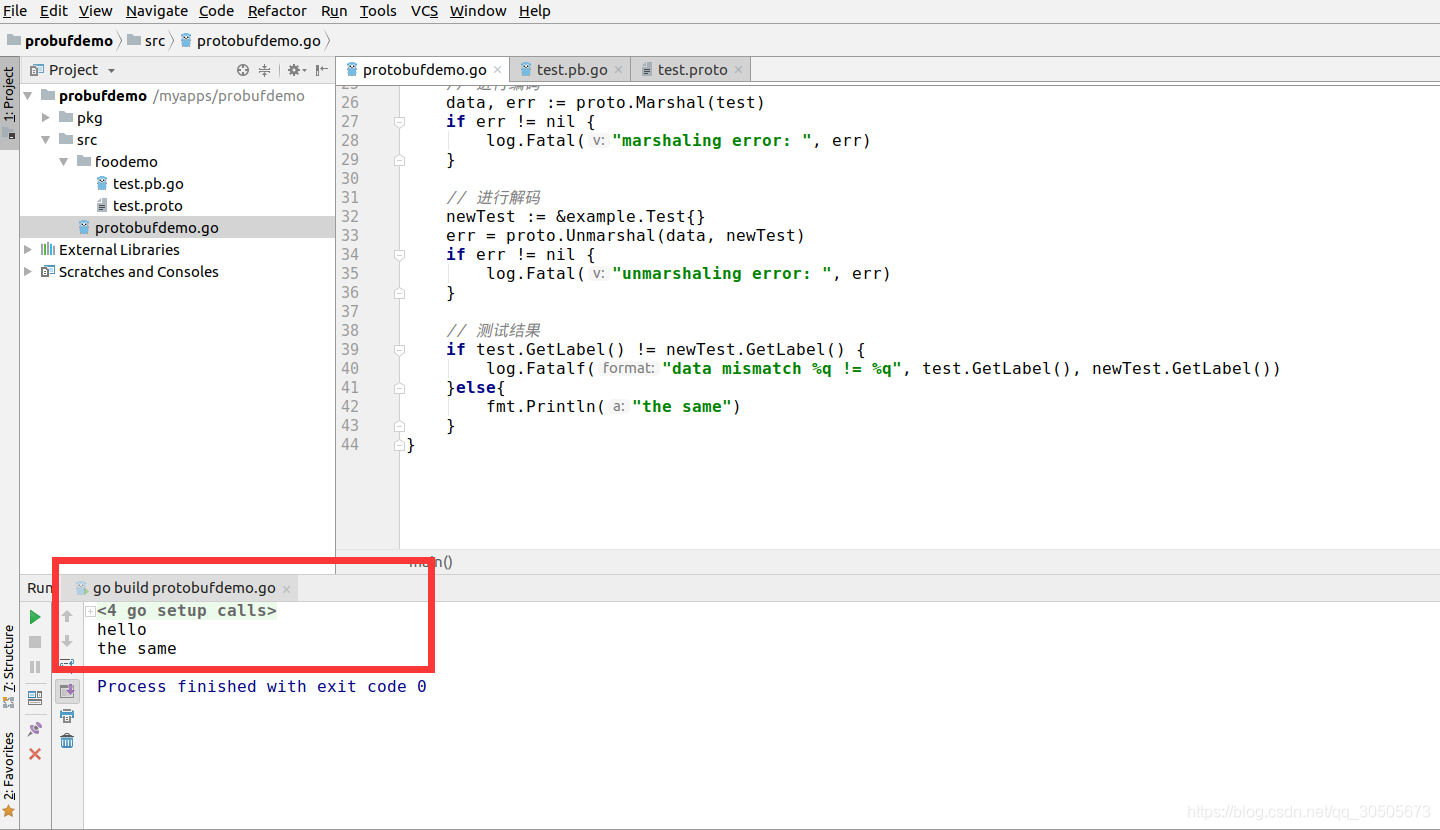
Task: Open the VCS menu
Action: pyautogui.click(x=425, y=11)
